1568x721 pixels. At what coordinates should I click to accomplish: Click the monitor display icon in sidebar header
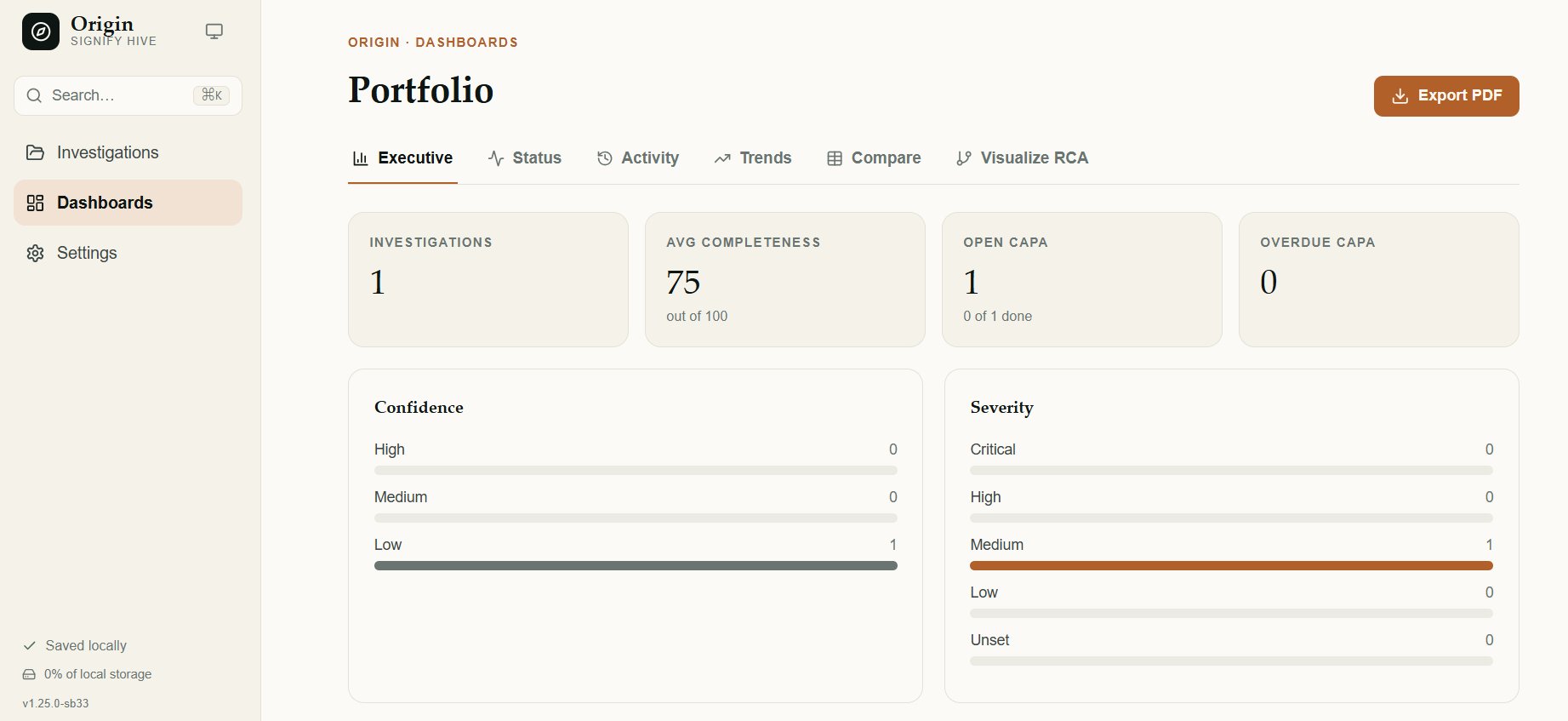pyautogui.click(x=214, y=31)
